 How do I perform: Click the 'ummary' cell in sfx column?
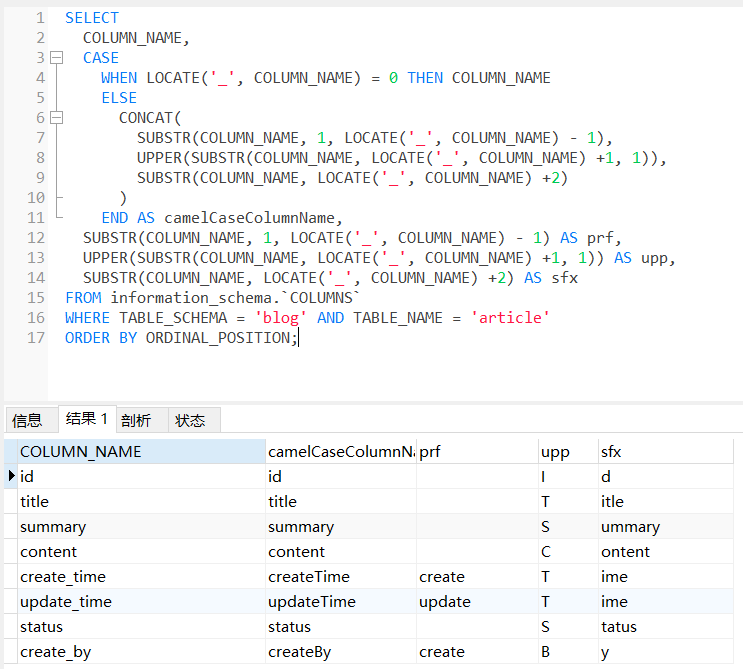[x=666, y=527]
